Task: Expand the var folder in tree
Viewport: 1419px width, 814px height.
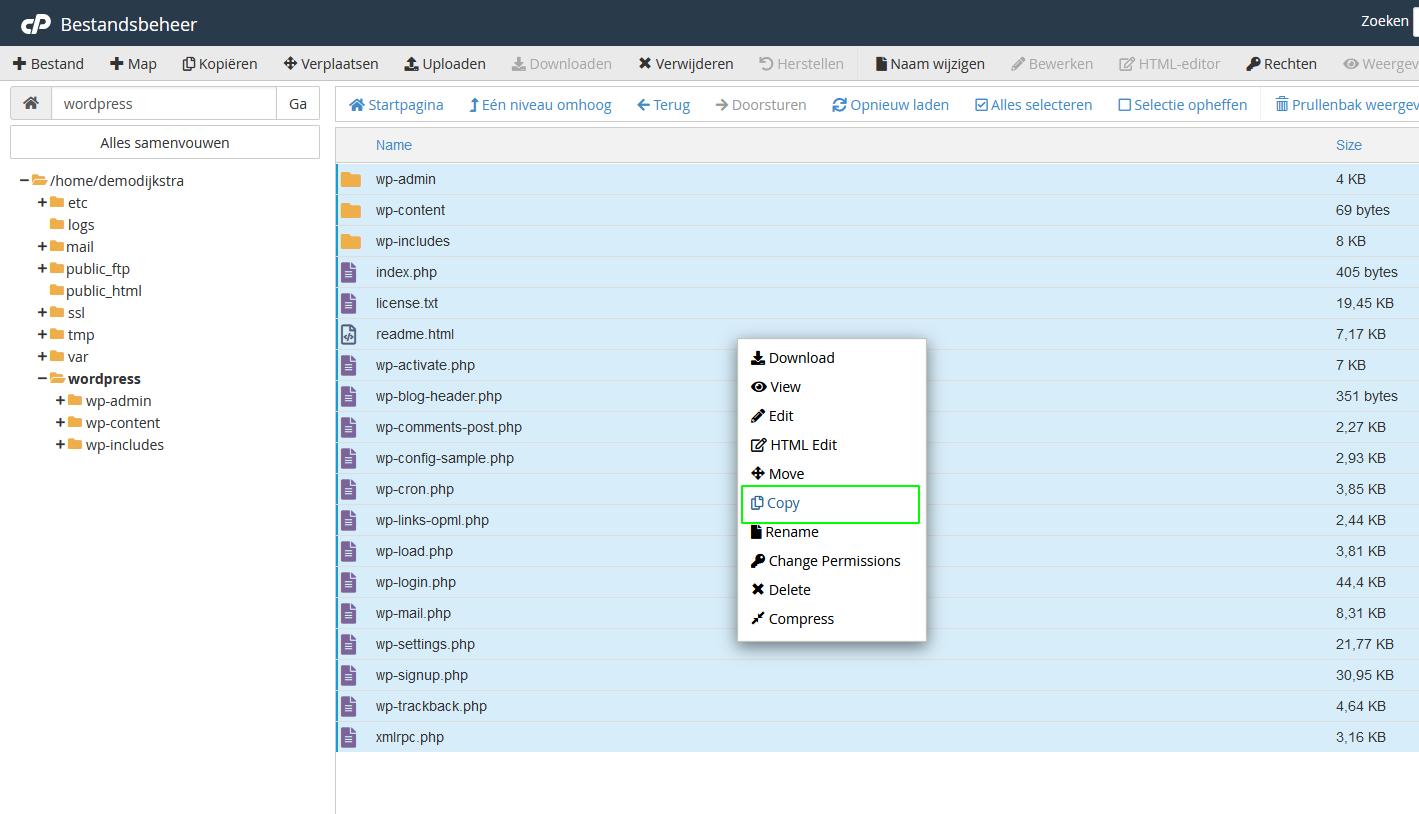Action: pos(42,357)
